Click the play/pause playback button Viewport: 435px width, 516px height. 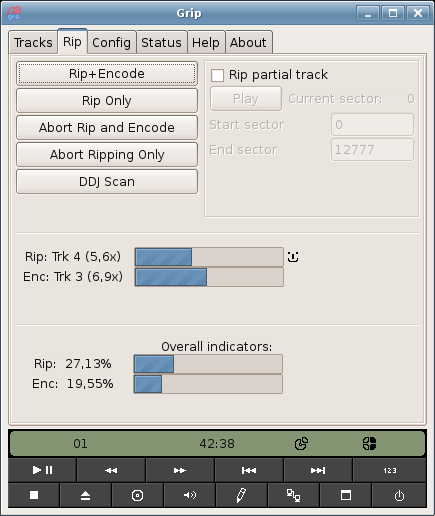42,470
